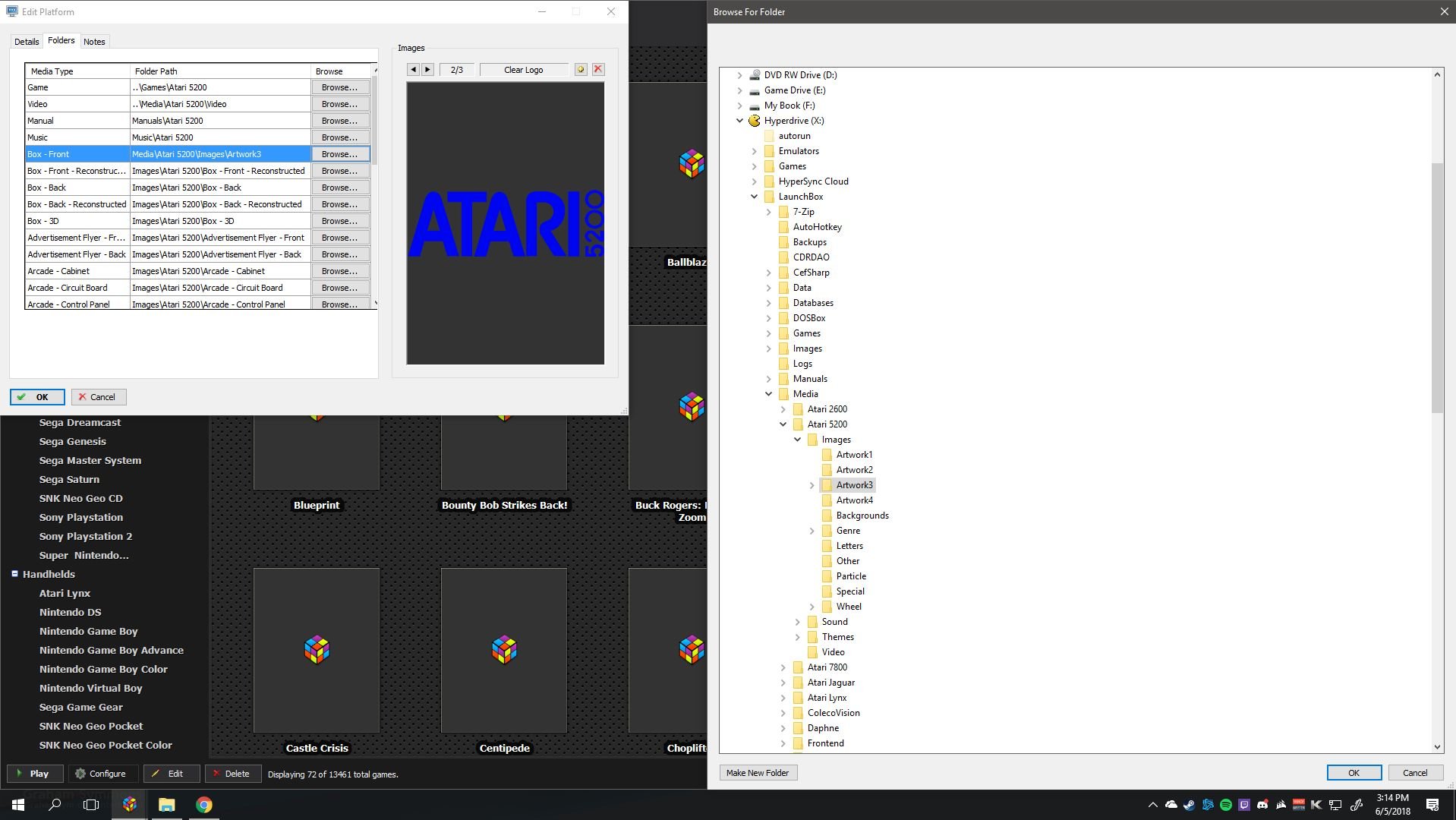Expand Game Drive (E:) node

point(739,90)
